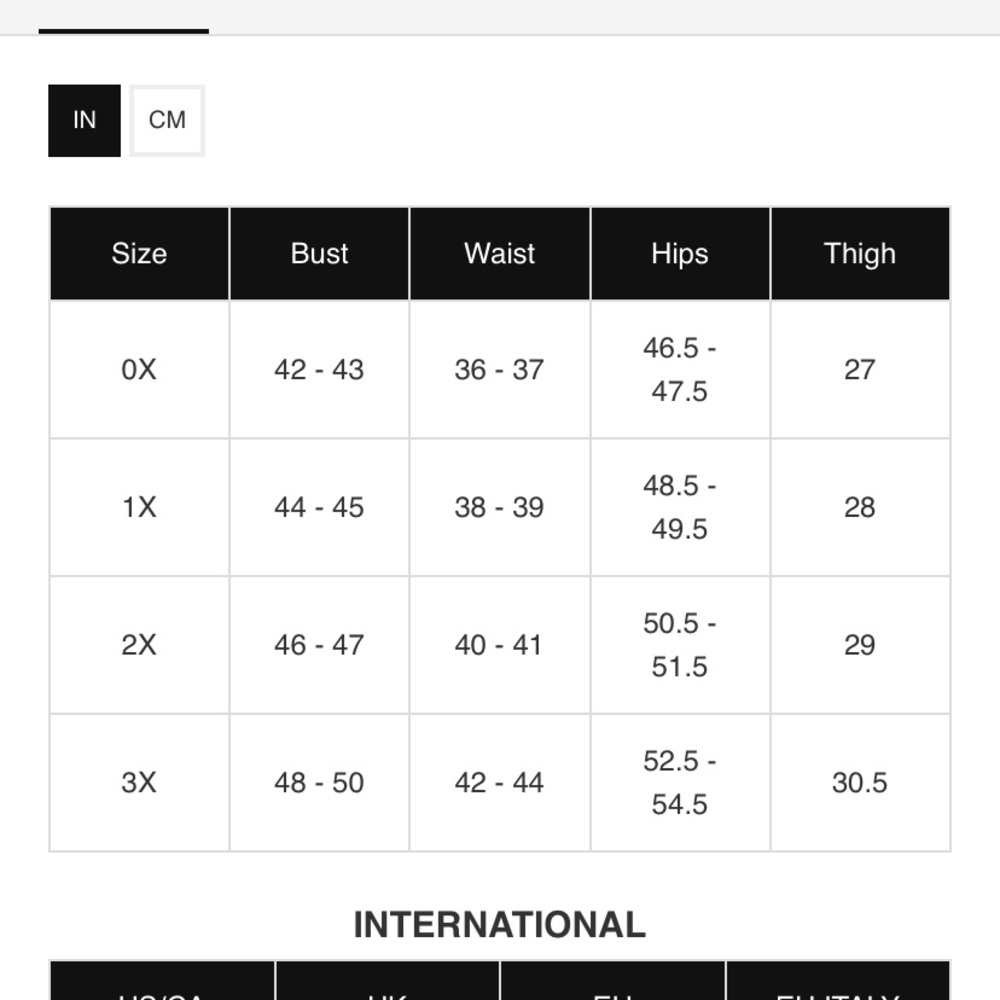Click the Size column header
Screen dimensions: 1000x1000
coord(139,253)
